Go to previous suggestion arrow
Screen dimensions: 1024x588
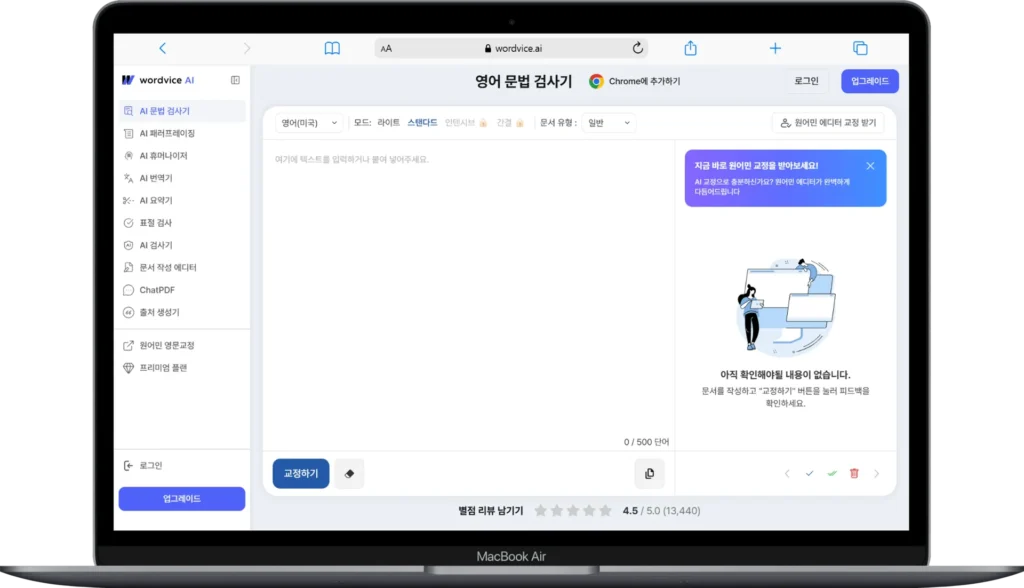tap(787, 474)
